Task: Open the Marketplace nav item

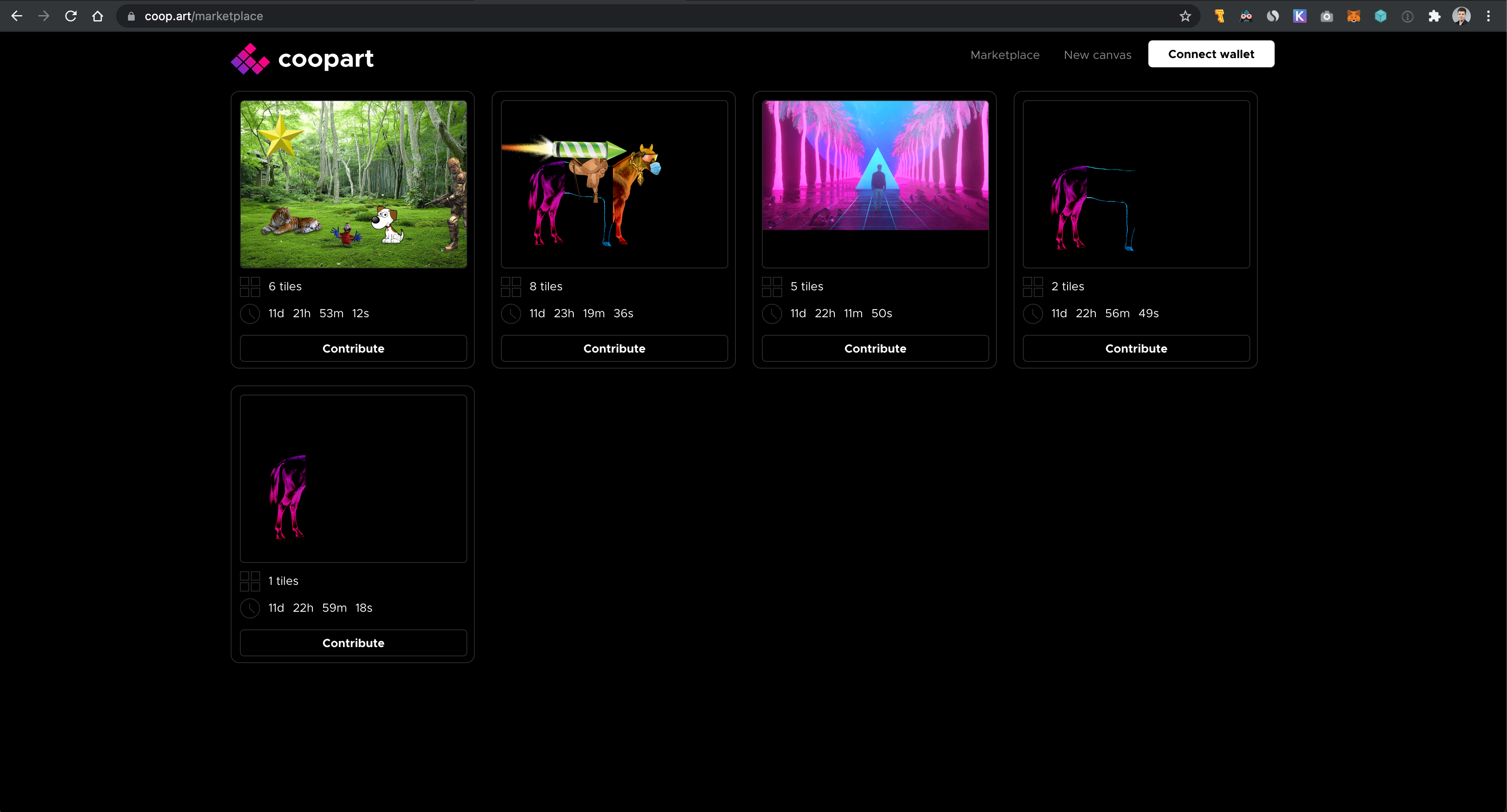Action: point(1004,55)
